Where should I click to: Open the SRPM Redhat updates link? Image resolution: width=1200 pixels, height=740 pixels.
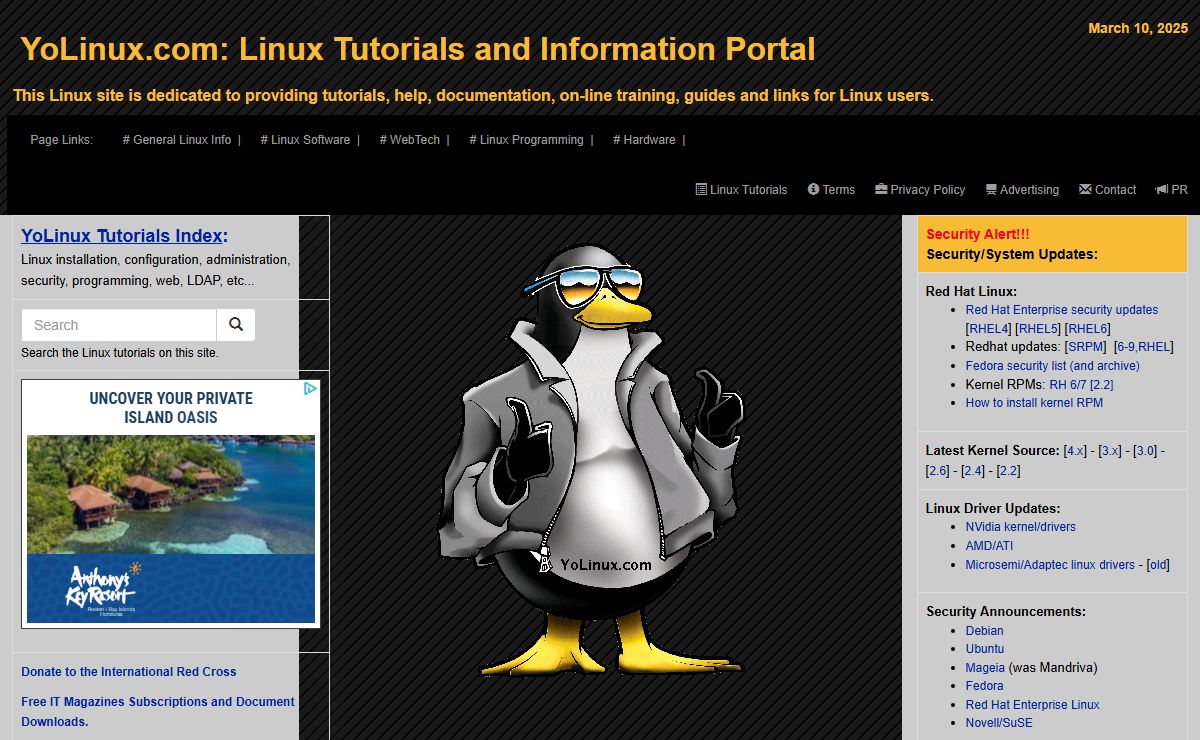pyautogui.click(x=1087, y=347)
